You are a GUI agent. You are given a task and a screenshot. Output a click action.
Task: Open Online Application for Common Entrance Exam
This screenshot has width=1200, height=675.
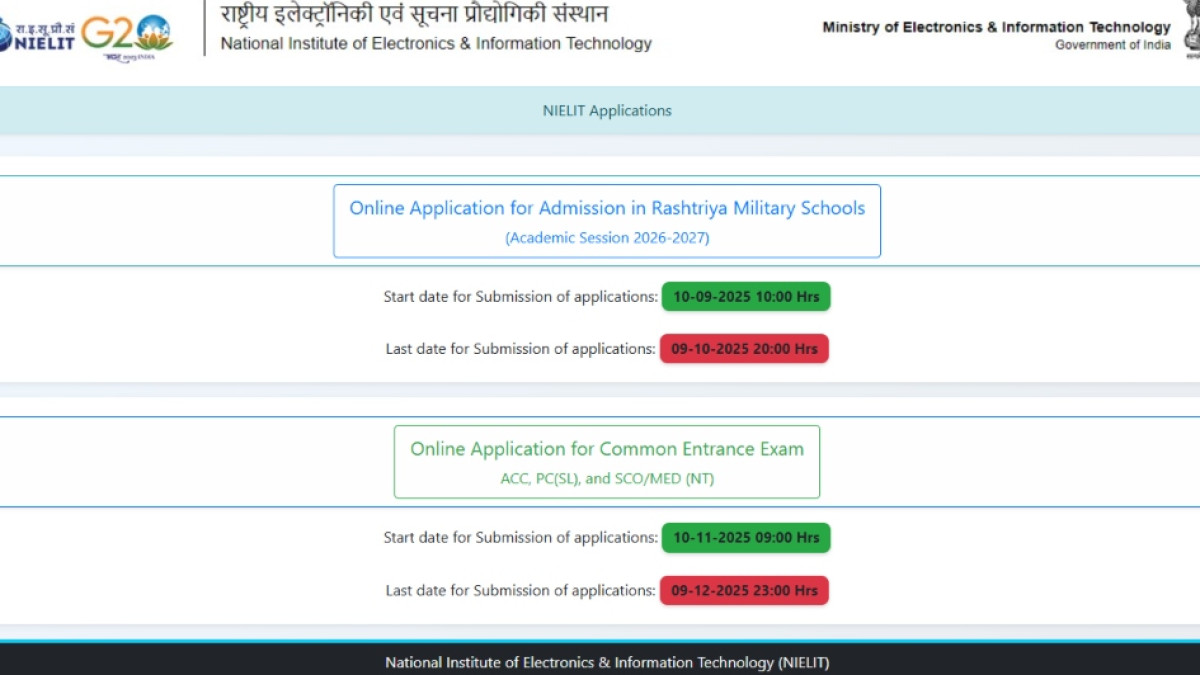pyautogui.click(x=607, y=450)
